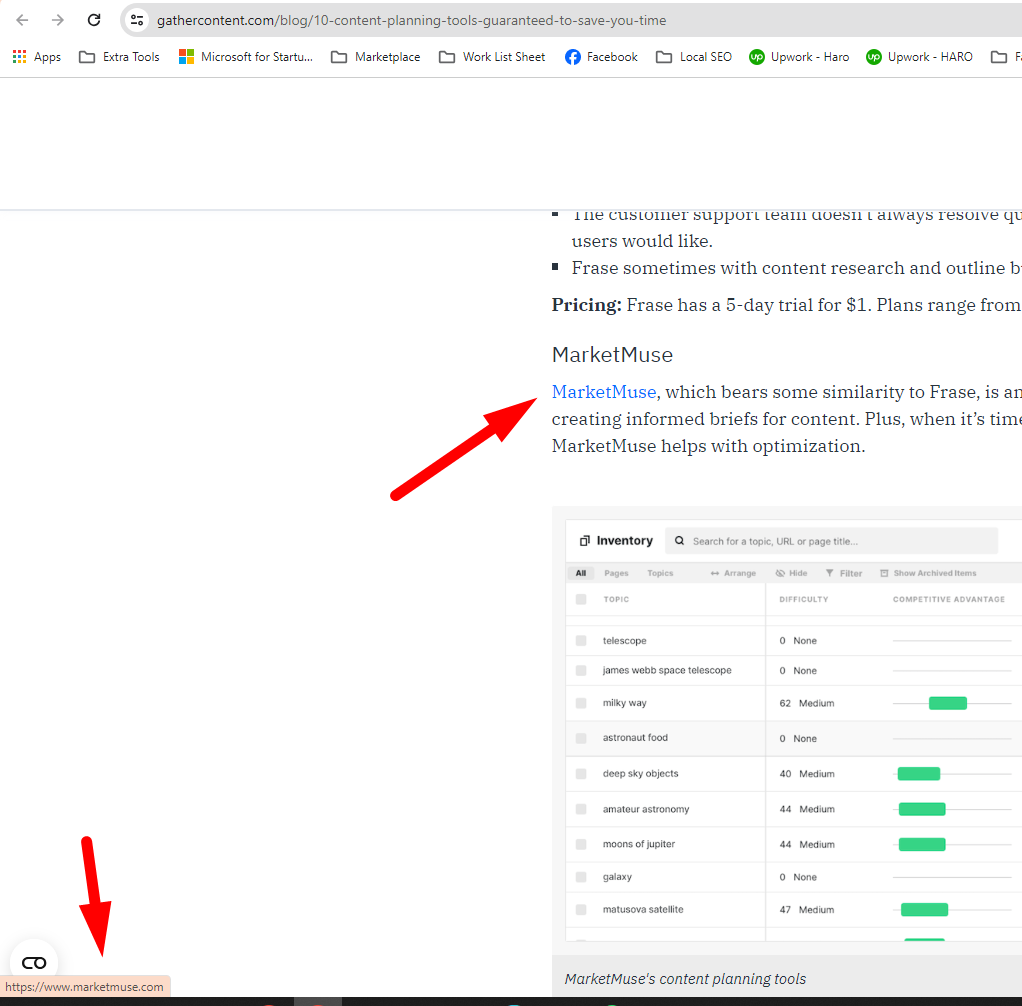Click the 'galaxy' topic name
This screenshot has width=1022, height=1006.
[617, 877]
